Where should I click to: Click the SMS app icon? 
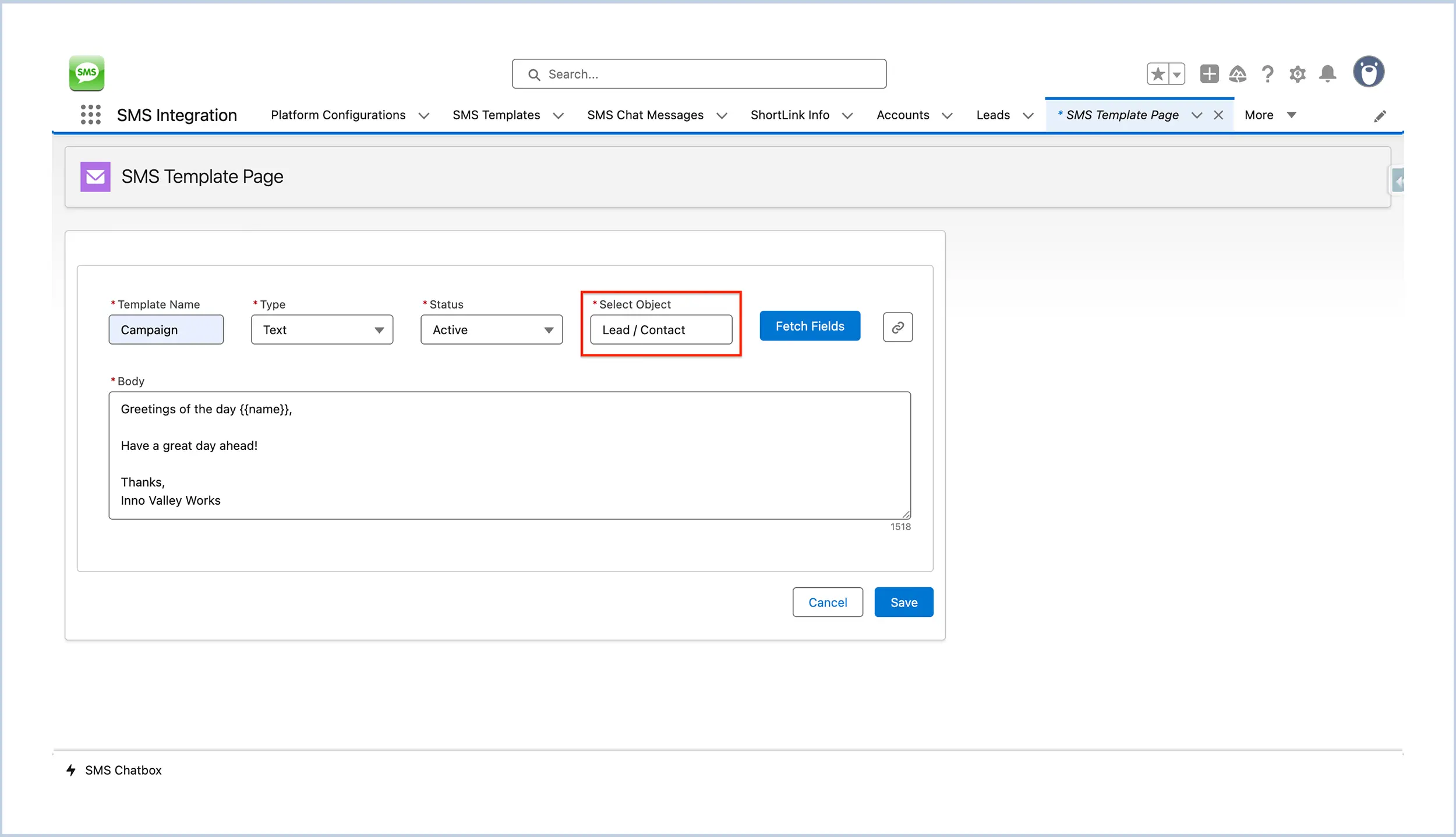[x=86, y=72]
